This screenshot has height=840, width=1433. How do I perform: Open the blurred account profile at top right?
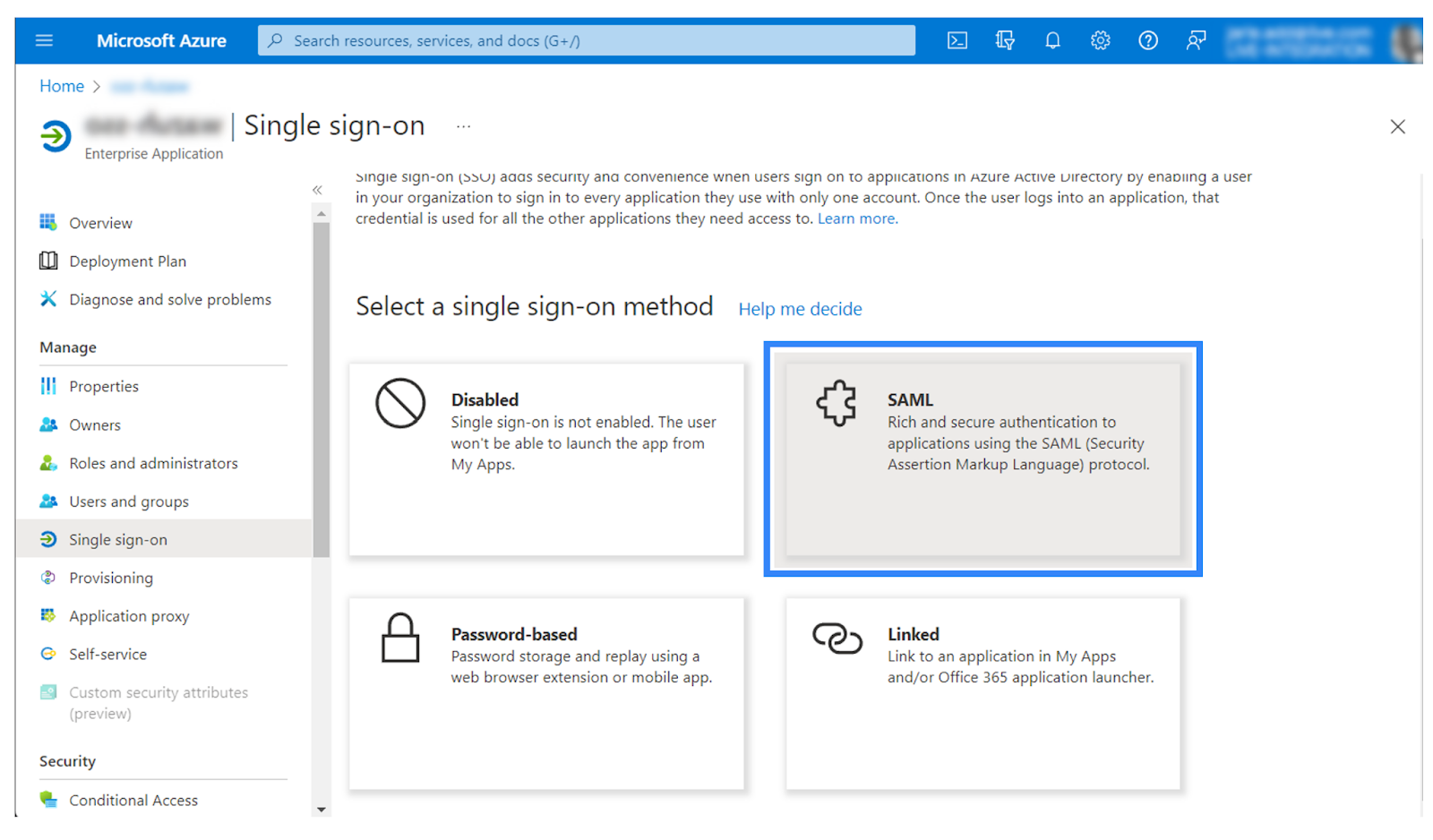(x=1324, y=40)
